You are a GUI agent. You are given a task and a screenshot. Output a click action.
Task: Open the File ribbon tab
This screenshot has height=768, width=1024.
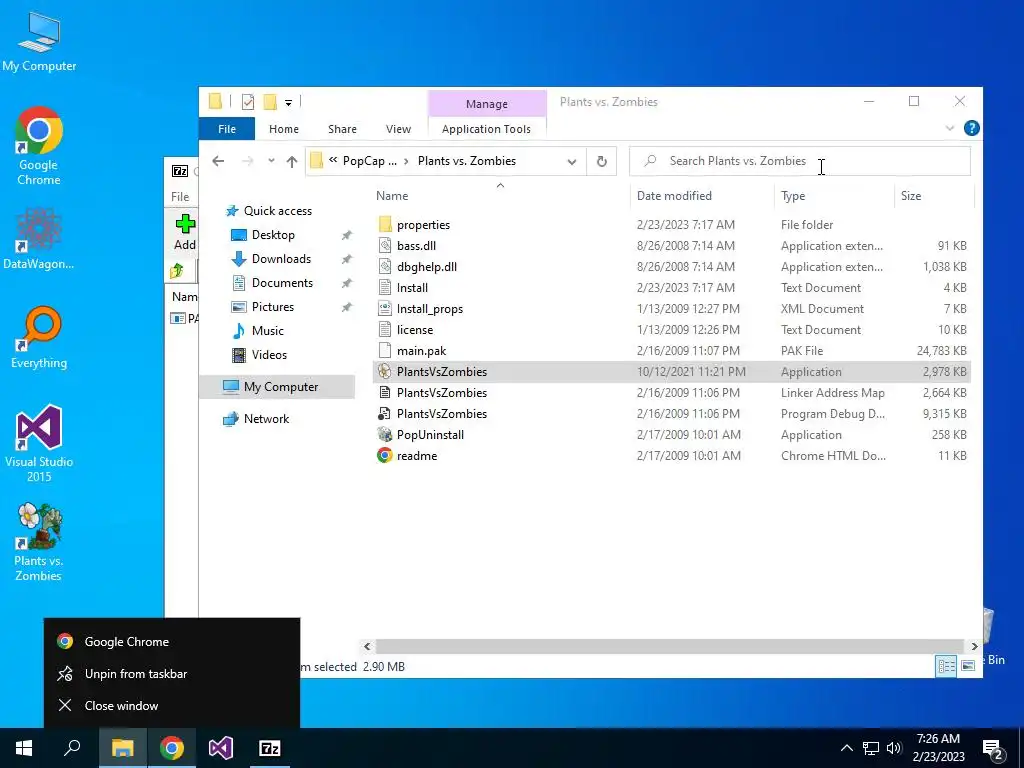227,129
